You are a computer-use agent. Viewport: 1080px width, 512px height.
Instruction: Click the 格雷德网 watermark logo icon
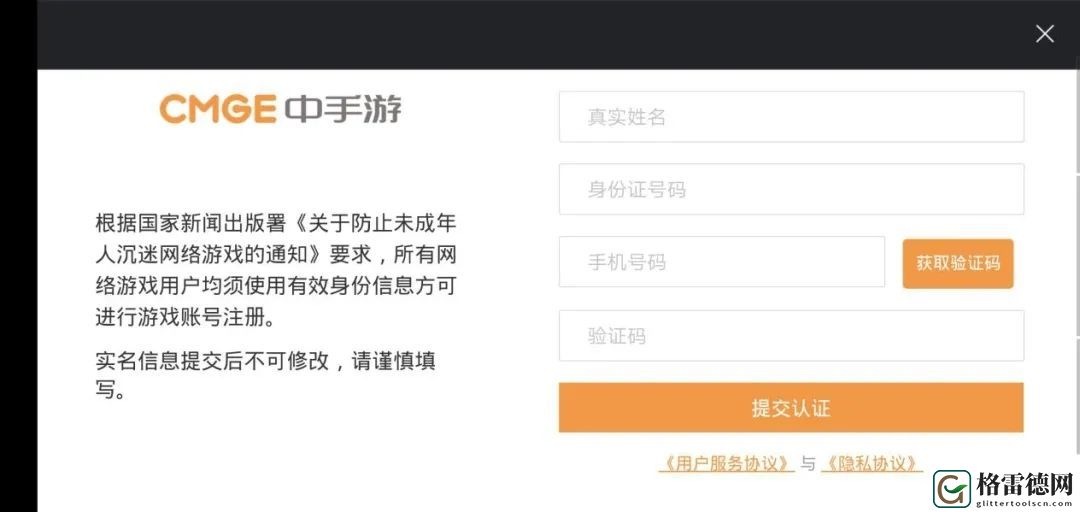point(952,489)
